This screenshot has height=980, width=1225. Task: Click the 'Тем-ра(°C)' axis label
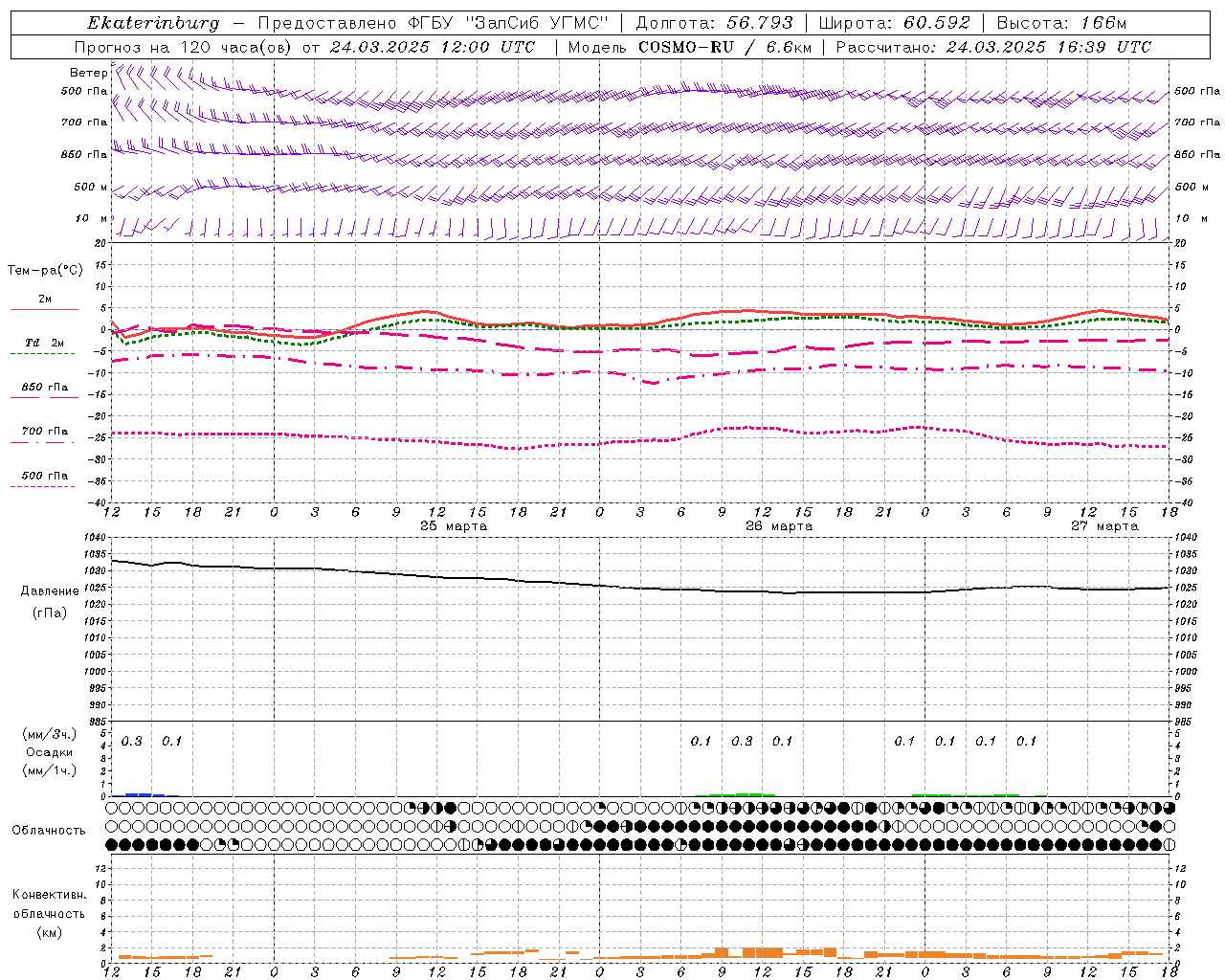(45, 271)
